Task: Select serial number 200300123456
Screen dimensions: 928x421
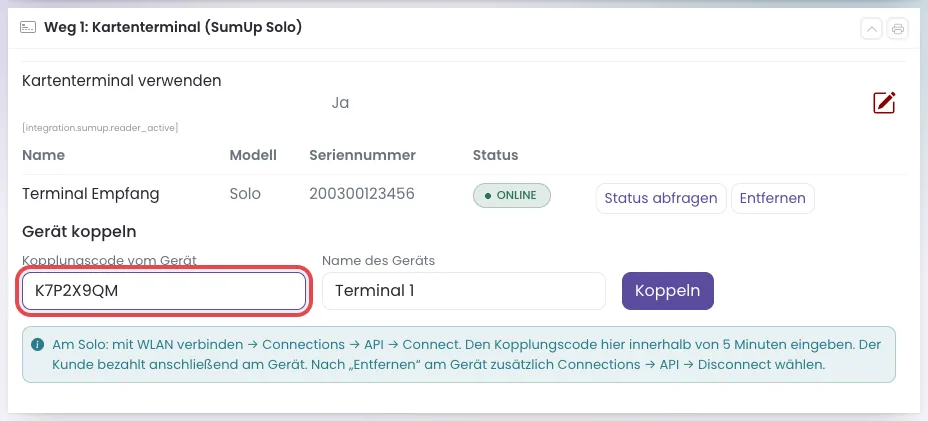Action: (x=362, y=194)
